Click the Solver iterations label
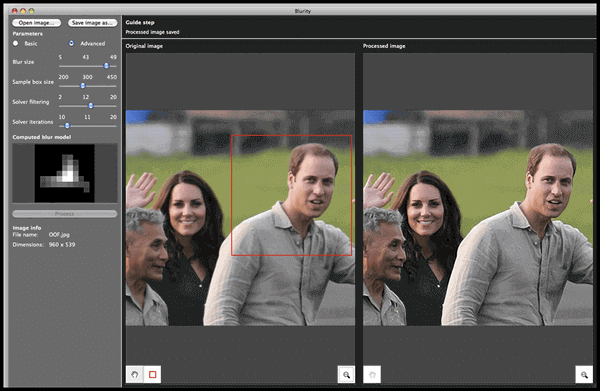600x391 pixels. pyautogui.click(x=33, y=122)
